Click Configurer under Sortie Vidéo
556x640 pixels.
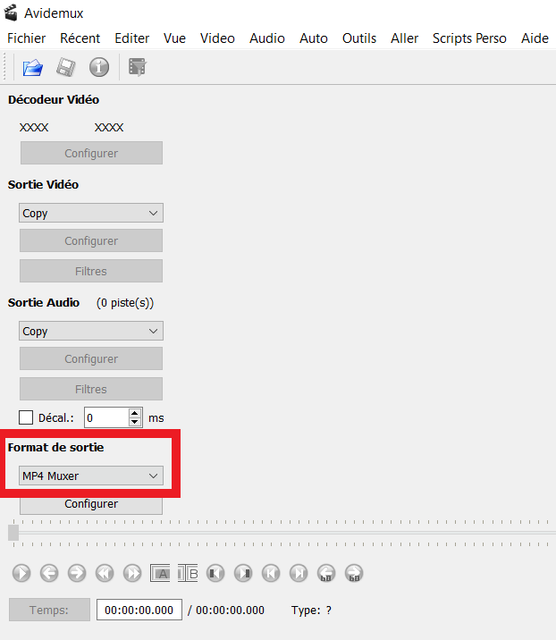point(91,241)
